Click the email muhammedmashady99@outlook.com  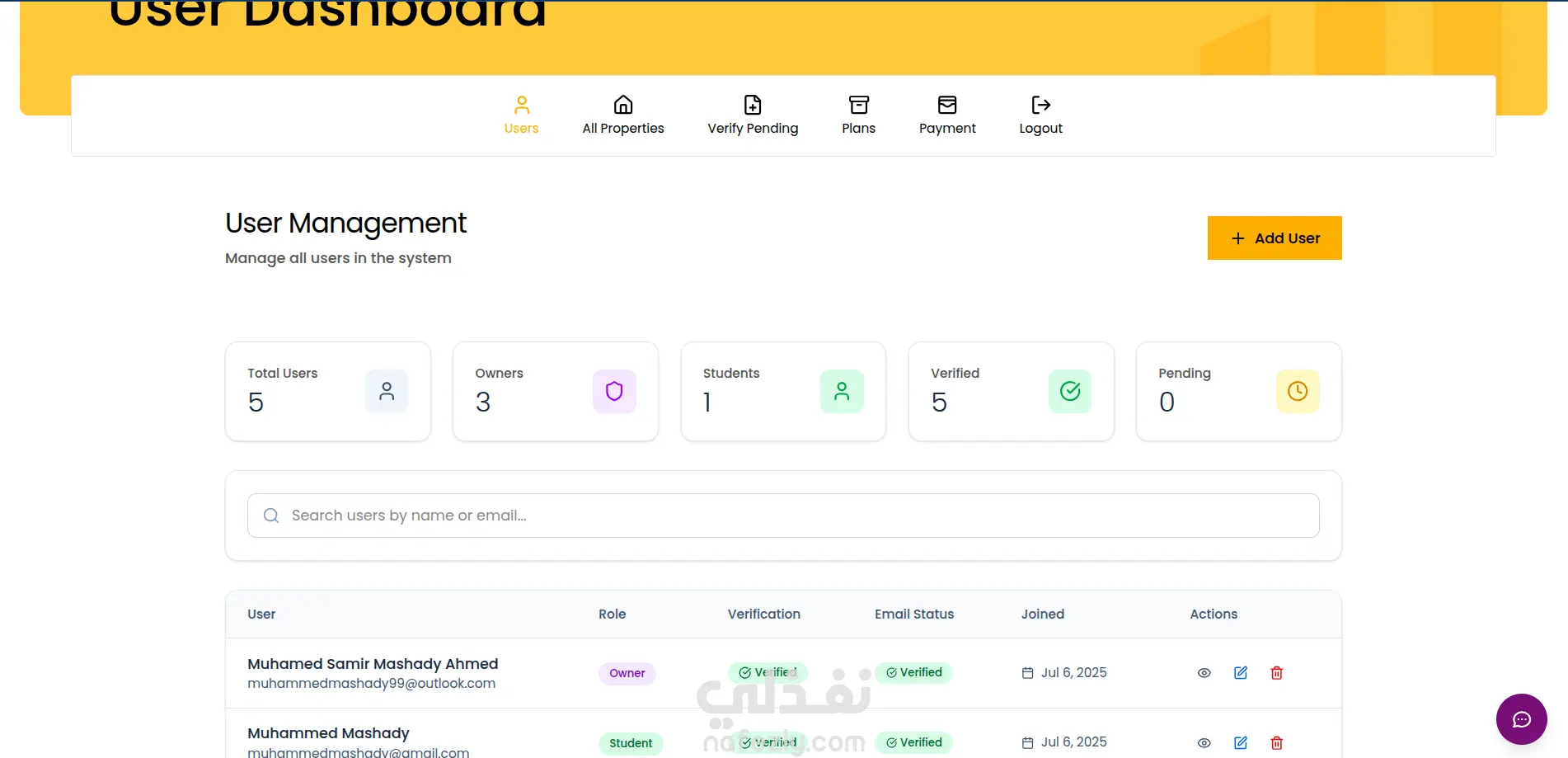pyautogui.click(x=371, y=684)
